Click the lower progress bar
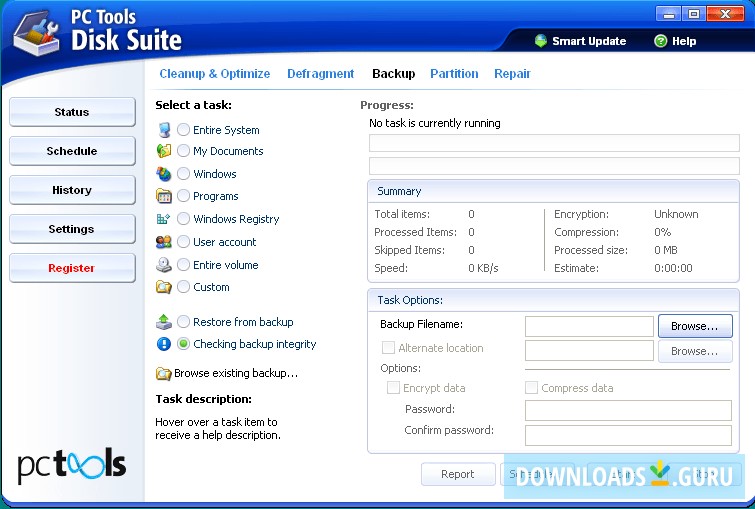This screenshot has width=755, height=509. coord(554,166)
